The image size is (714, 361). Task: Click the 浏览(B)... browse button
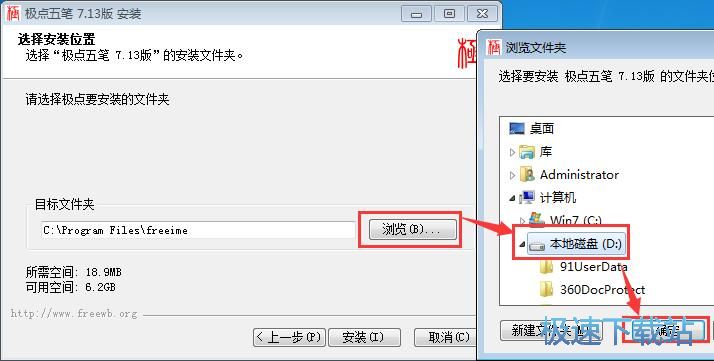413,229
